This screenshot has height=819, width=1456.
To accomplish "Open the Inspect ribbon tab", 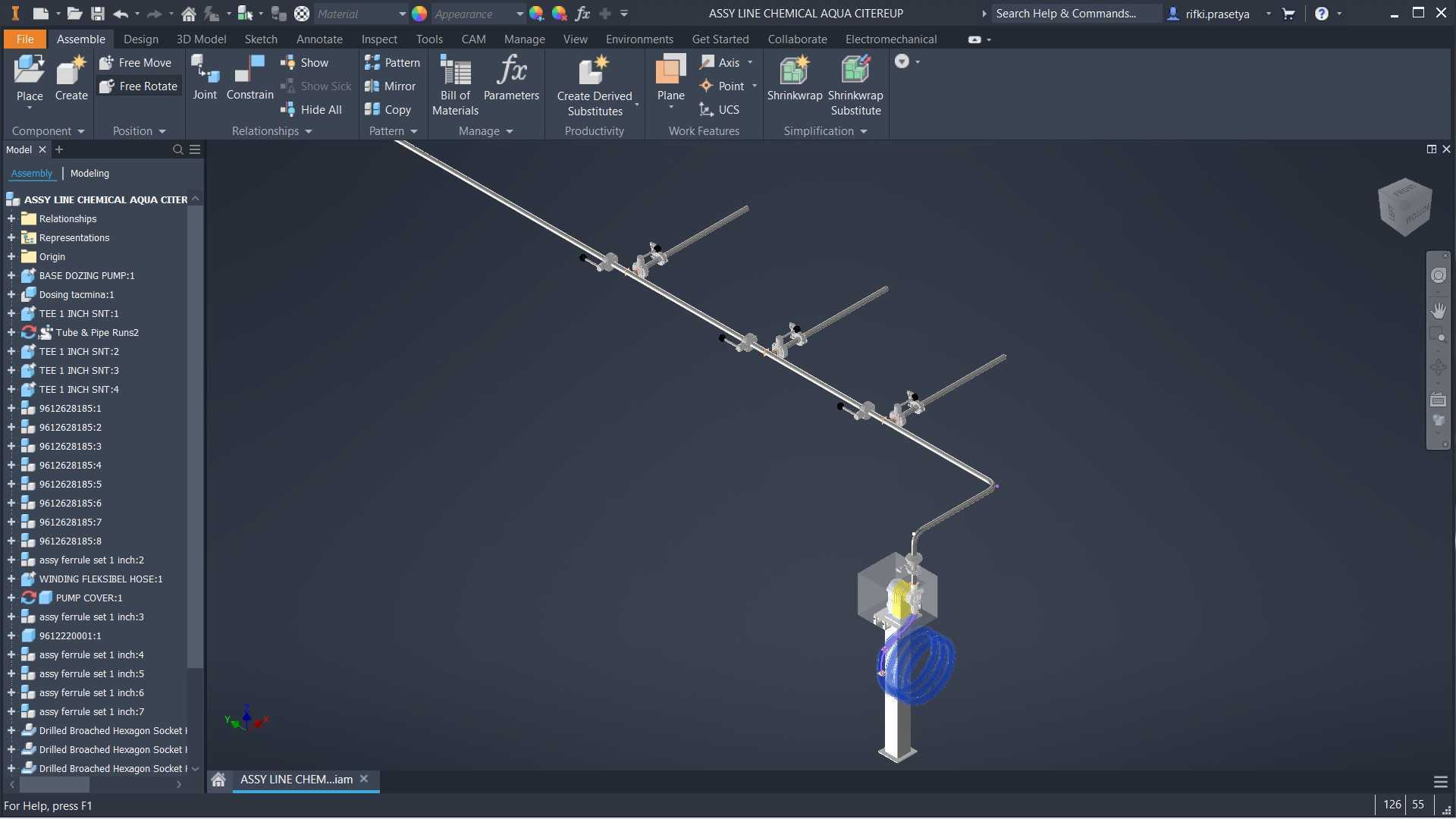I will (x=379, y=39).
